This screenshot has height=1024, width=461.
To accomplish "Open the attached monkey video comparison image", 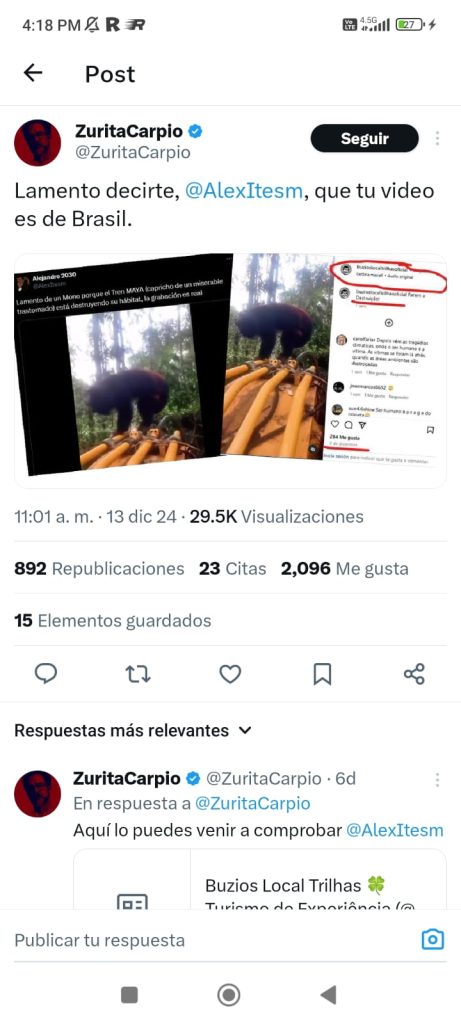I will coord(230,370).
